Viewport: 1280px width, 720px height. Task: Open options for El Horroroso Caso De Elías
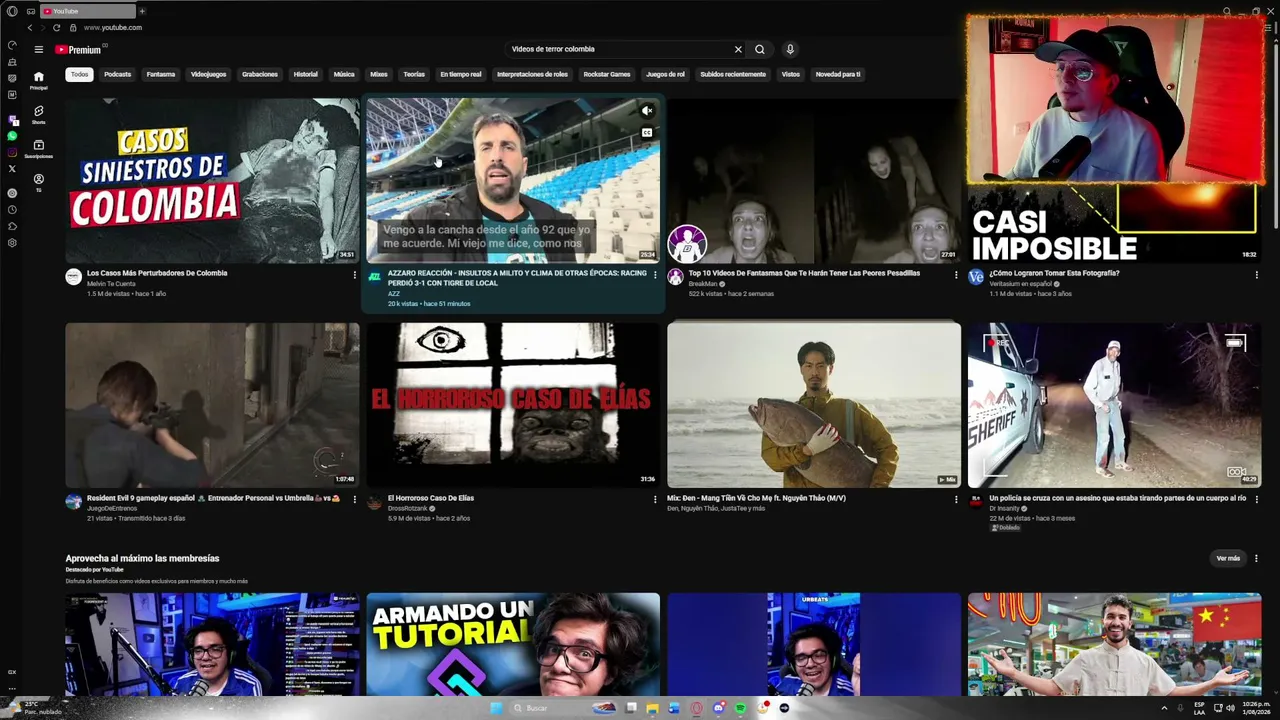[x=655, y=500]
